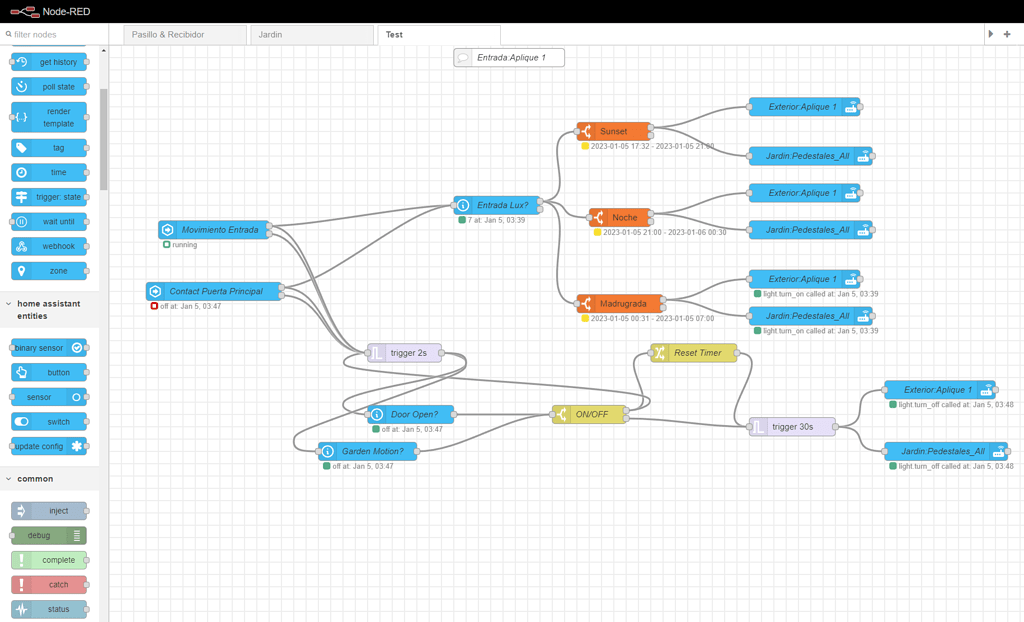Screen dimensions: 1024x622
Task: Select the switch node under home assistant entities
Action: 47,421
